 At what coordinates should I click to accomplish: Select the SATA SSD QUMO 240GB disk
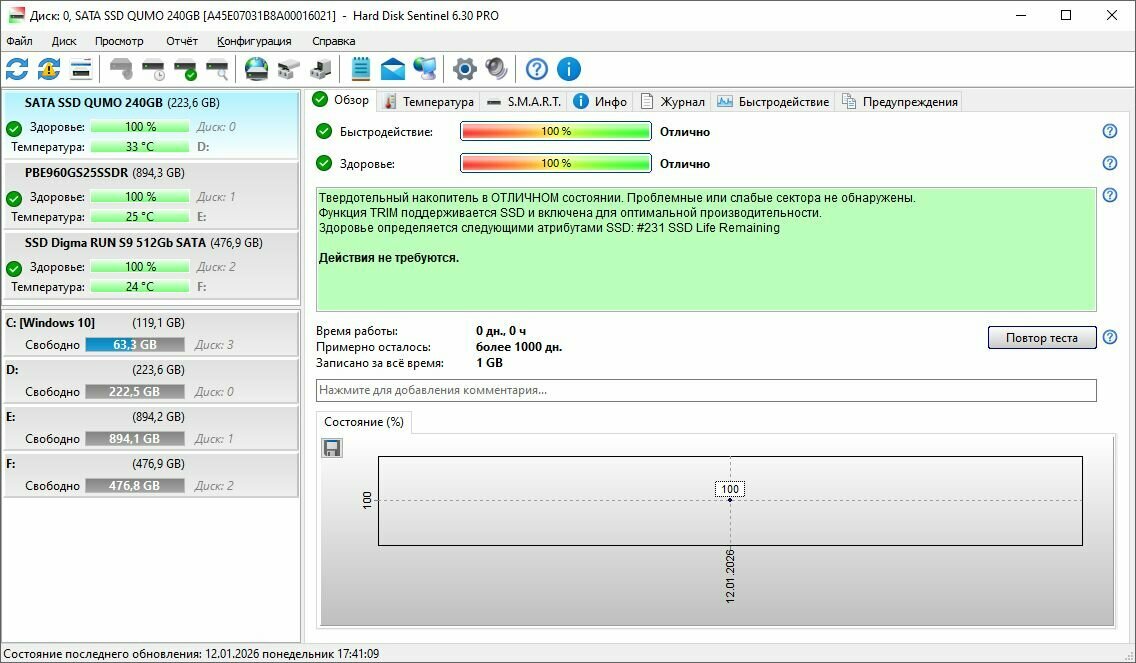click(x=151, y=125)
